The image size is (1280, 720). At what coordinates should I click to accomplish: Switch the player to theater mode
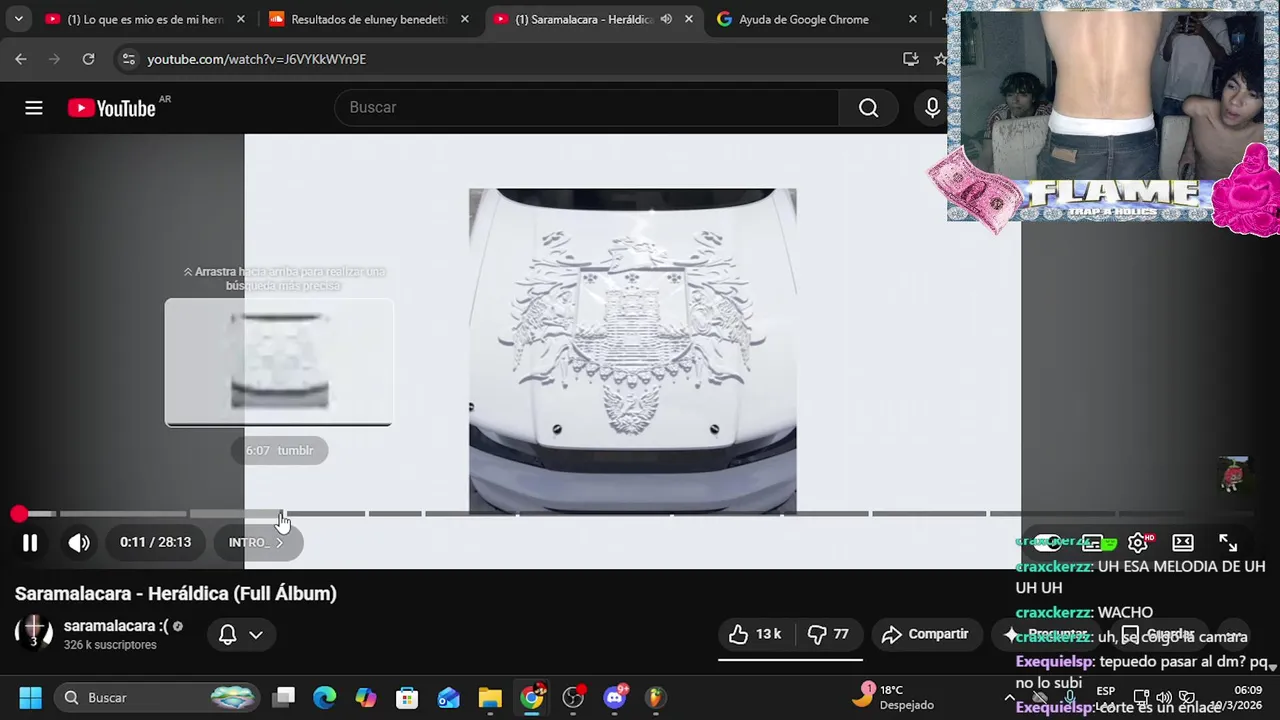1183,542
